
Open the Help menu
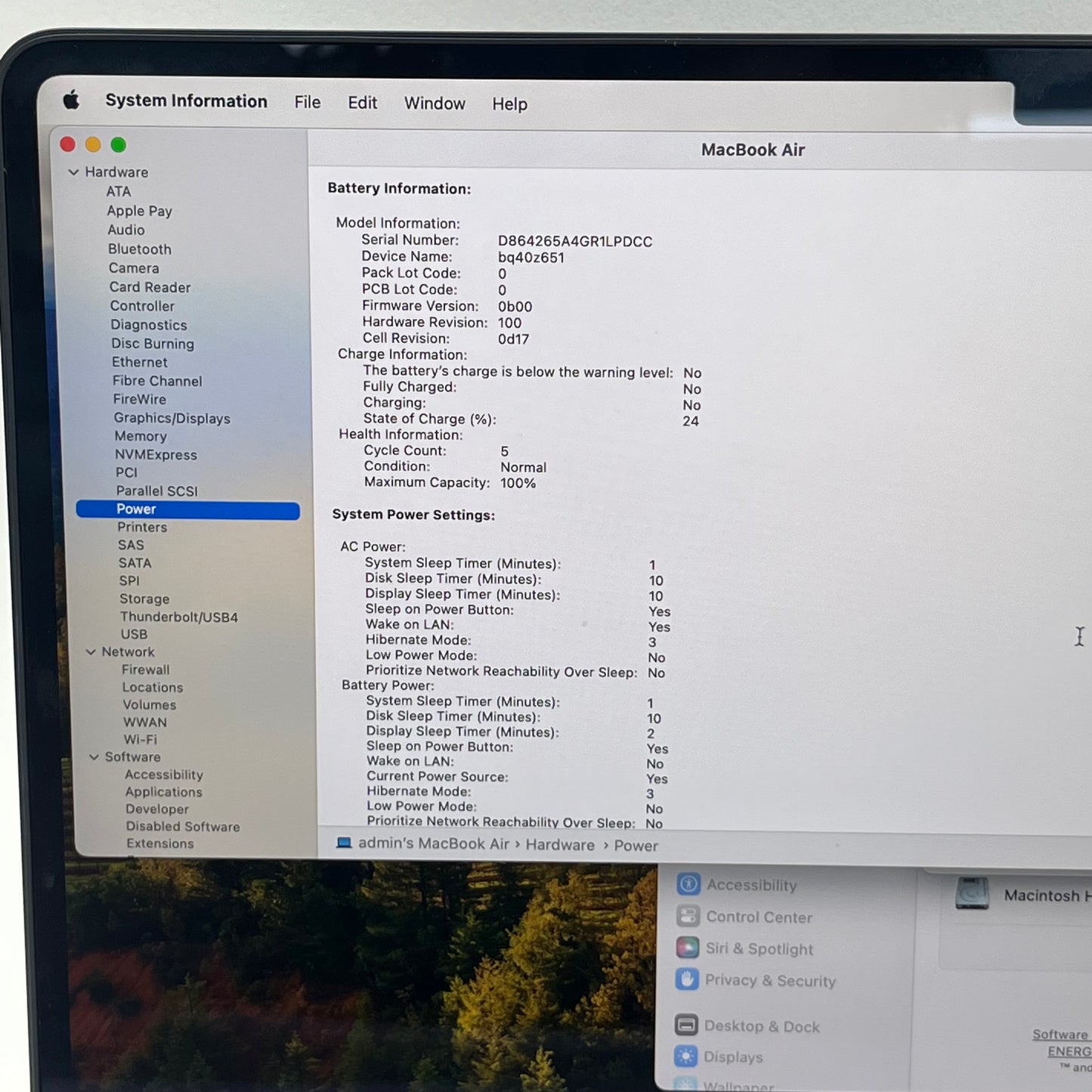pos(510,104)
